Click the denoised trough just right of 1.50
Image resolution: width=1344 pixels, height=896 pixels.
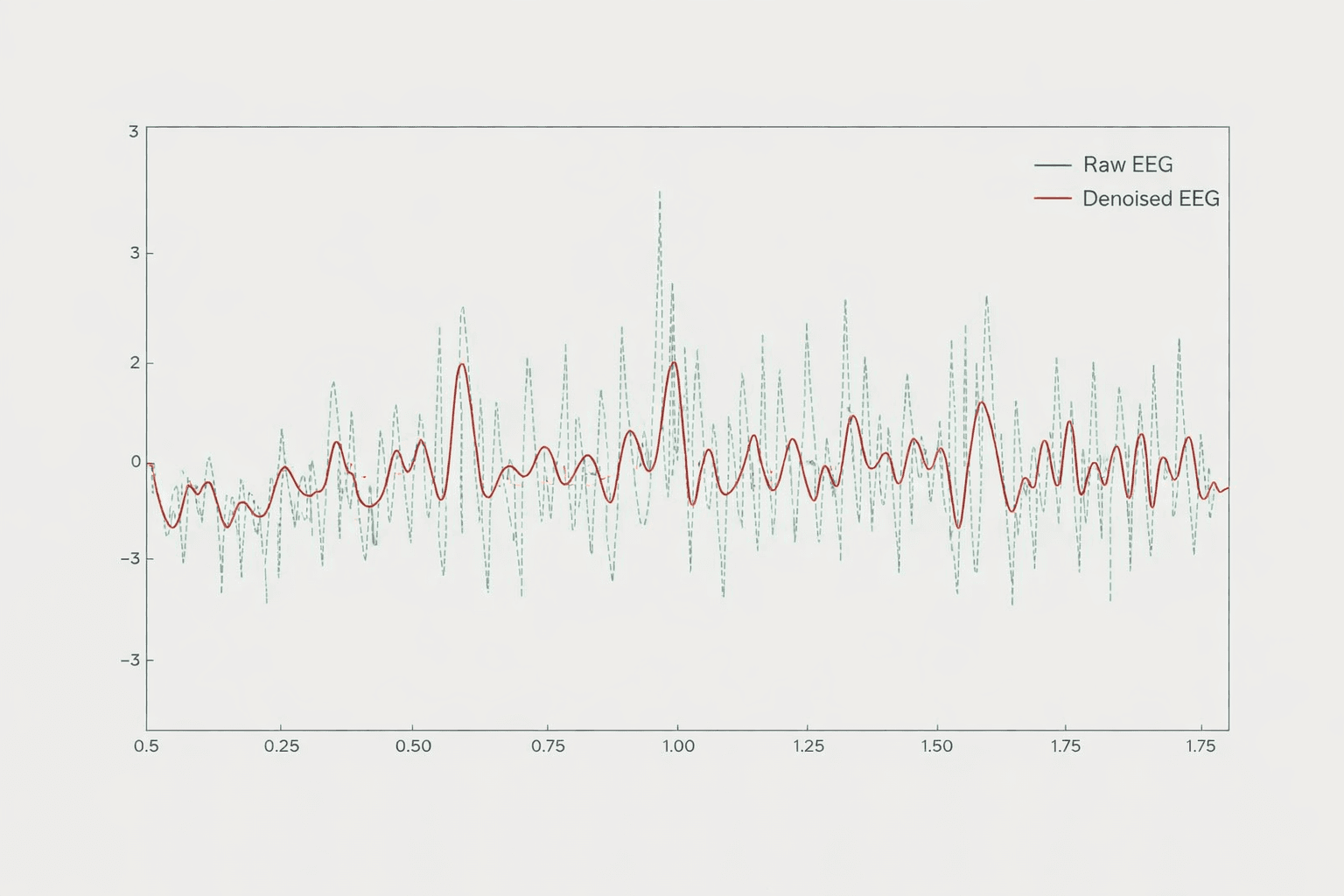[958, 527]
